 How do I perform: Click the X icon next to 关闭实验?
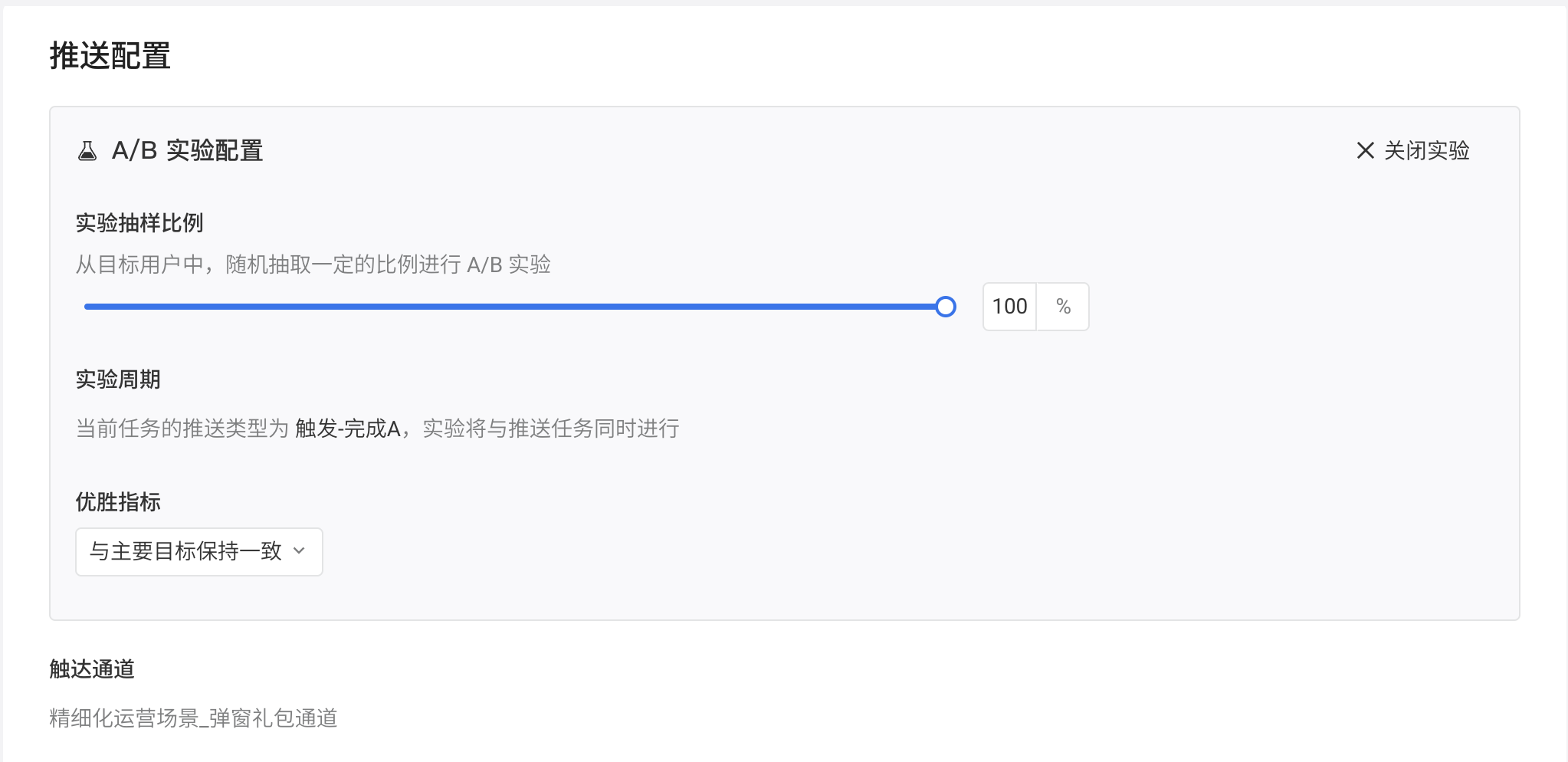pos(1365,150)
